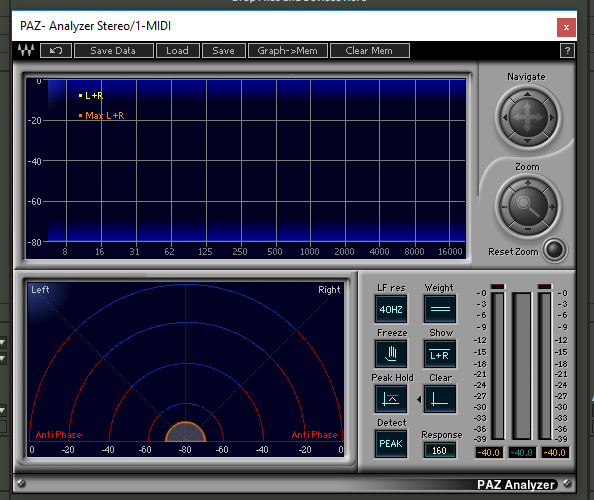
Task: Click the Load preset button
Action: [x=178, y=50]
